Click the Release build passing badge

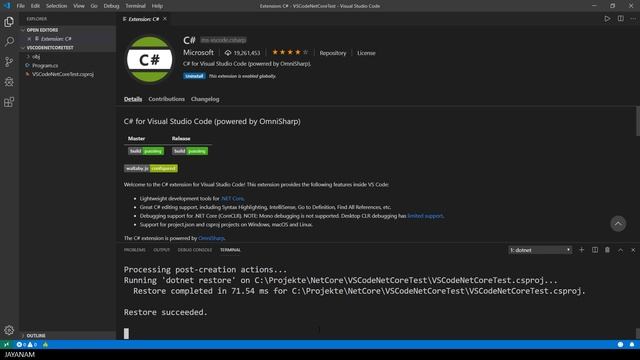[x=190, y=151]
